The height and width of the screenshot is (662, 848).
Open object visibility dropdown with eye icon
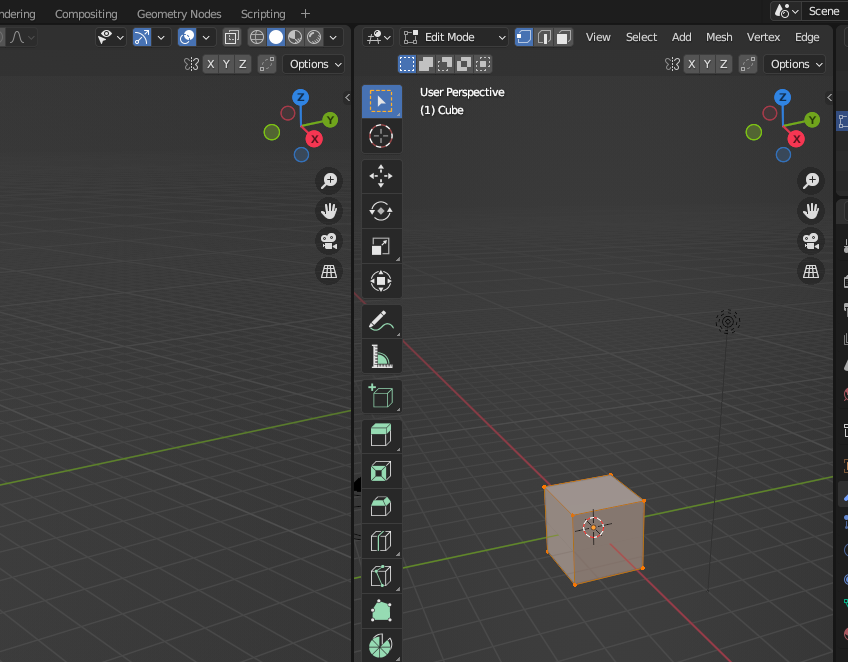[111, 37]
